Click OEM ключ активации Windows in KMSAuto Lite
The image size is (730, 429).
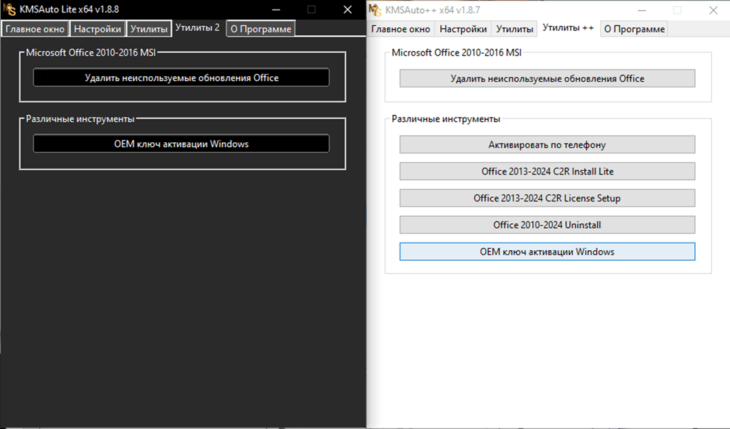point(181,144)
